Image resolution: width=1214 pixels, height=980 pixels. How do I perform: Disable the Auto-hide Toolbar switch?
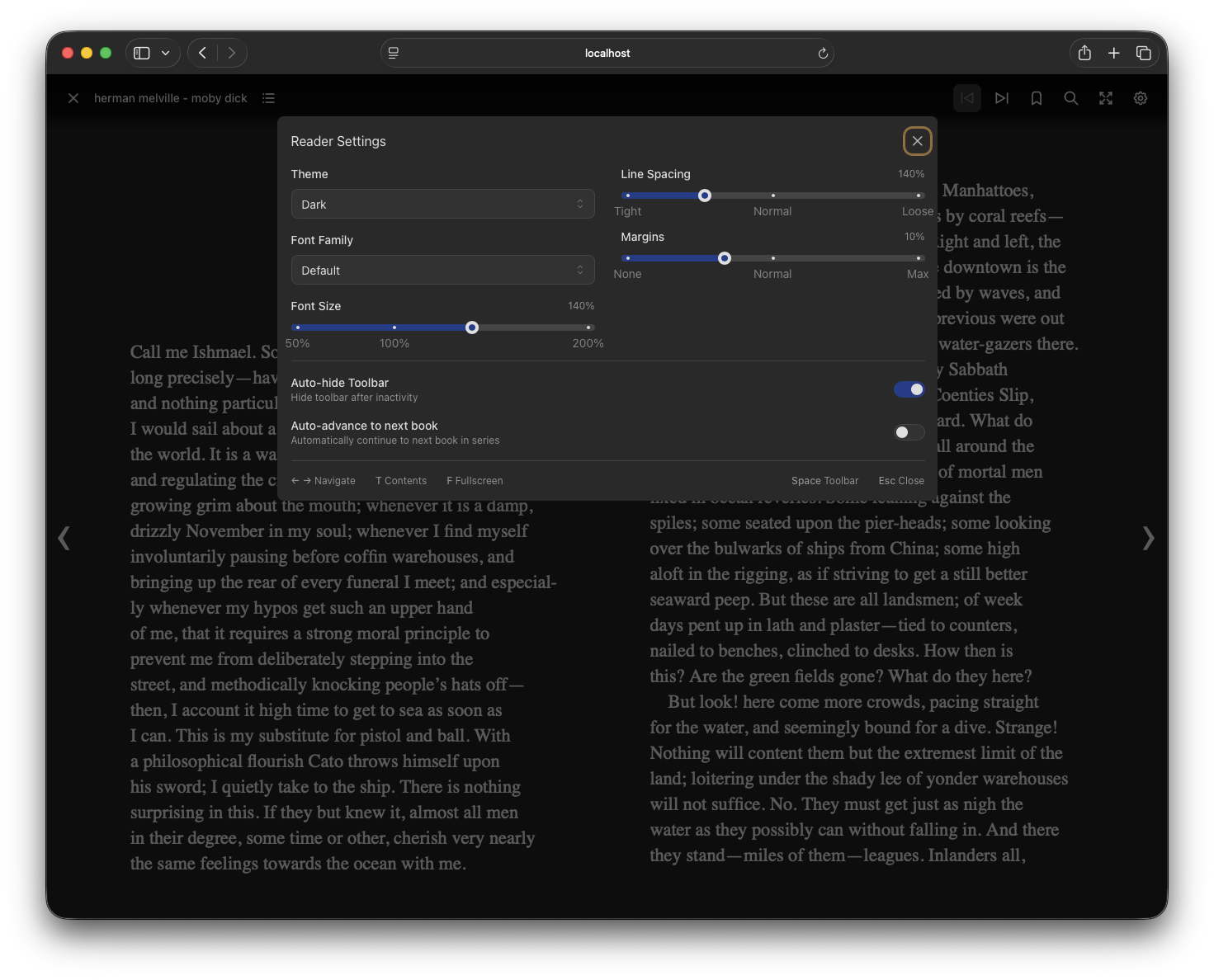pos(909,389)
